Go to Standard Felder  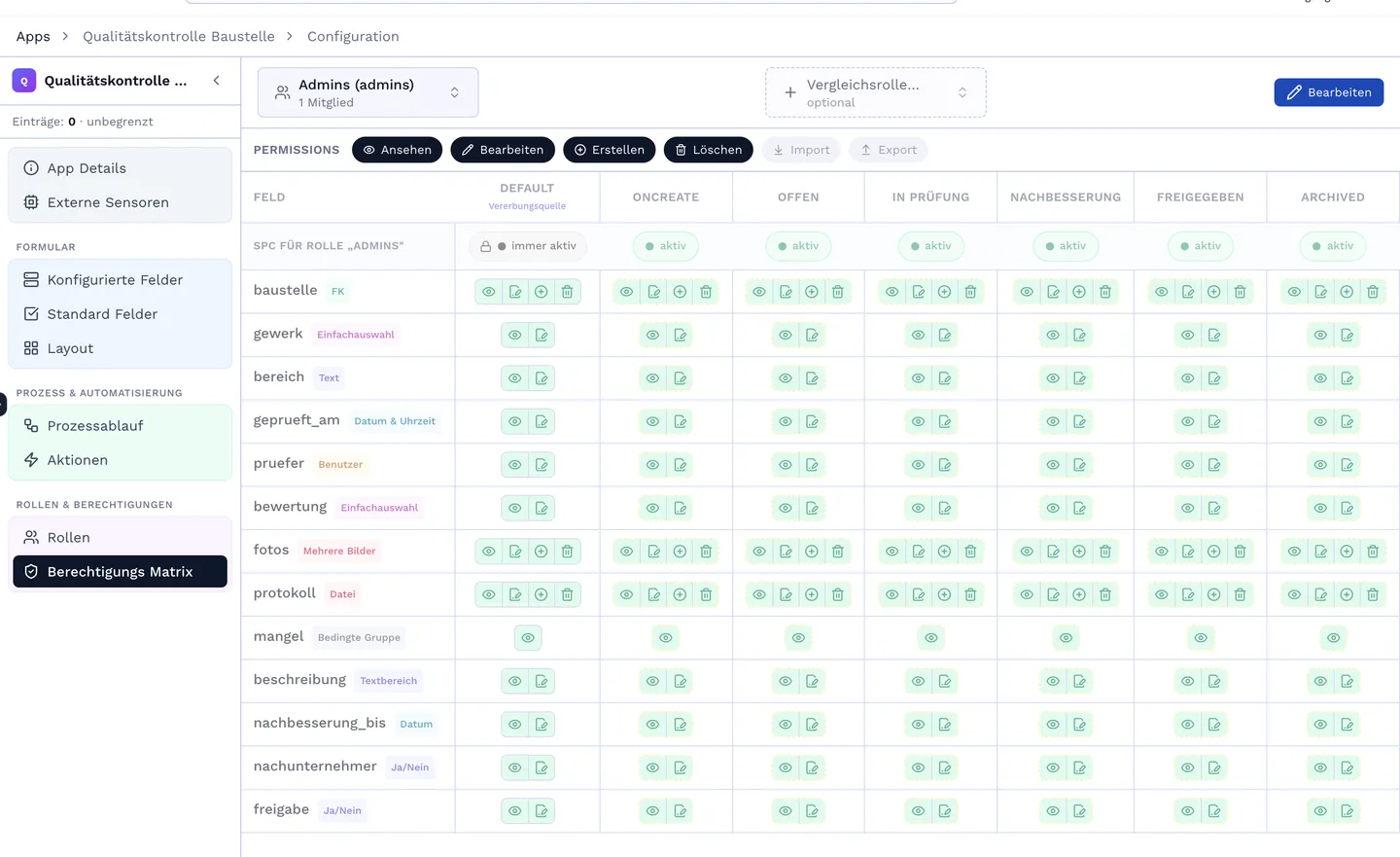pos(120,314)
